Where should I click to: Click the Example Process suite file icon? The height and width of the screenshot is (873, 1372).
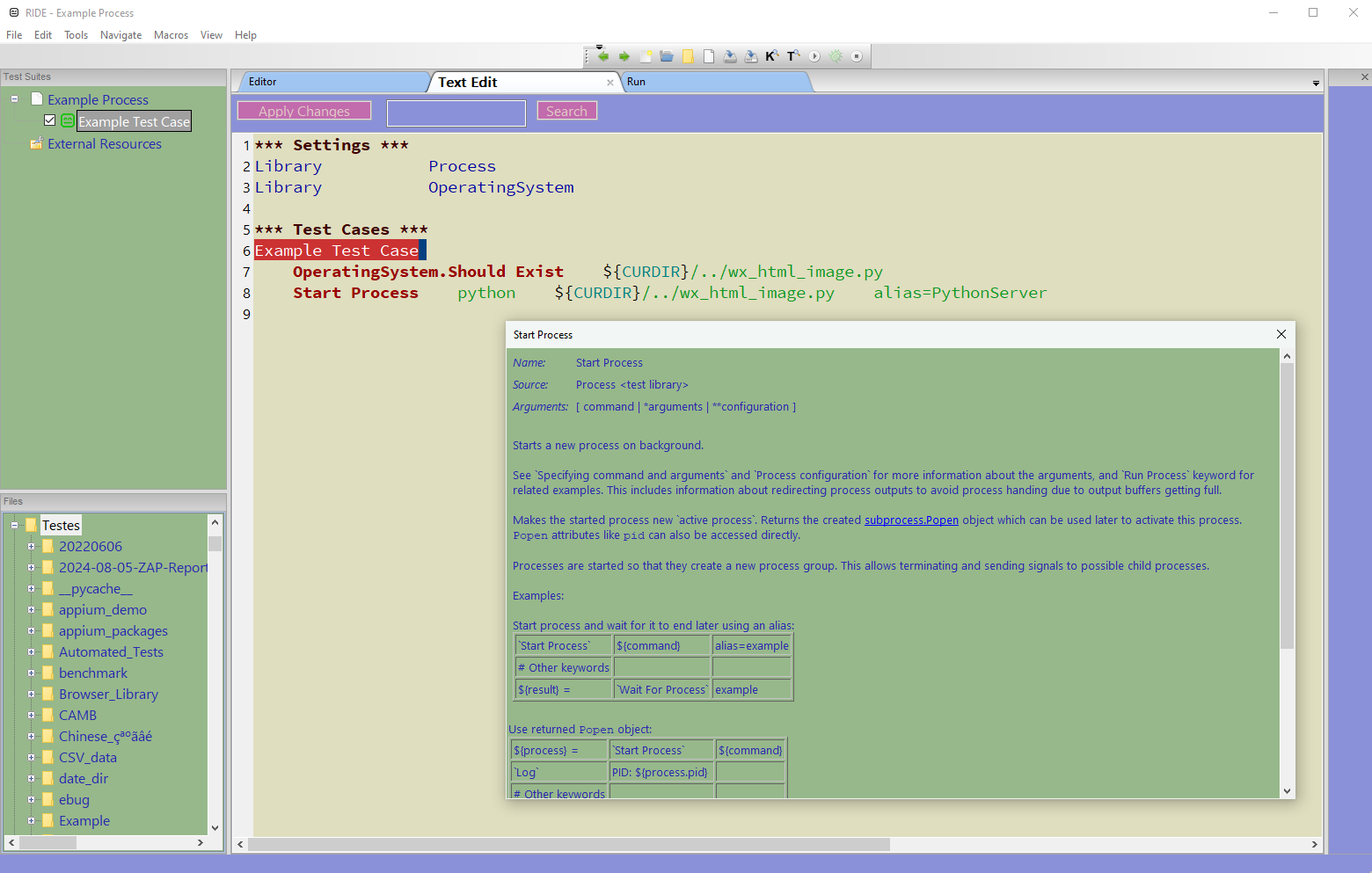pos(37,98)
